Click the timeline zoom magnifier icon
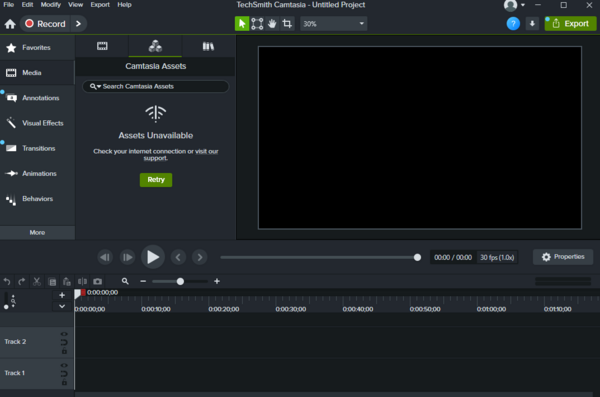Viewport: 600px width, 397px height. tap(125, 281)
